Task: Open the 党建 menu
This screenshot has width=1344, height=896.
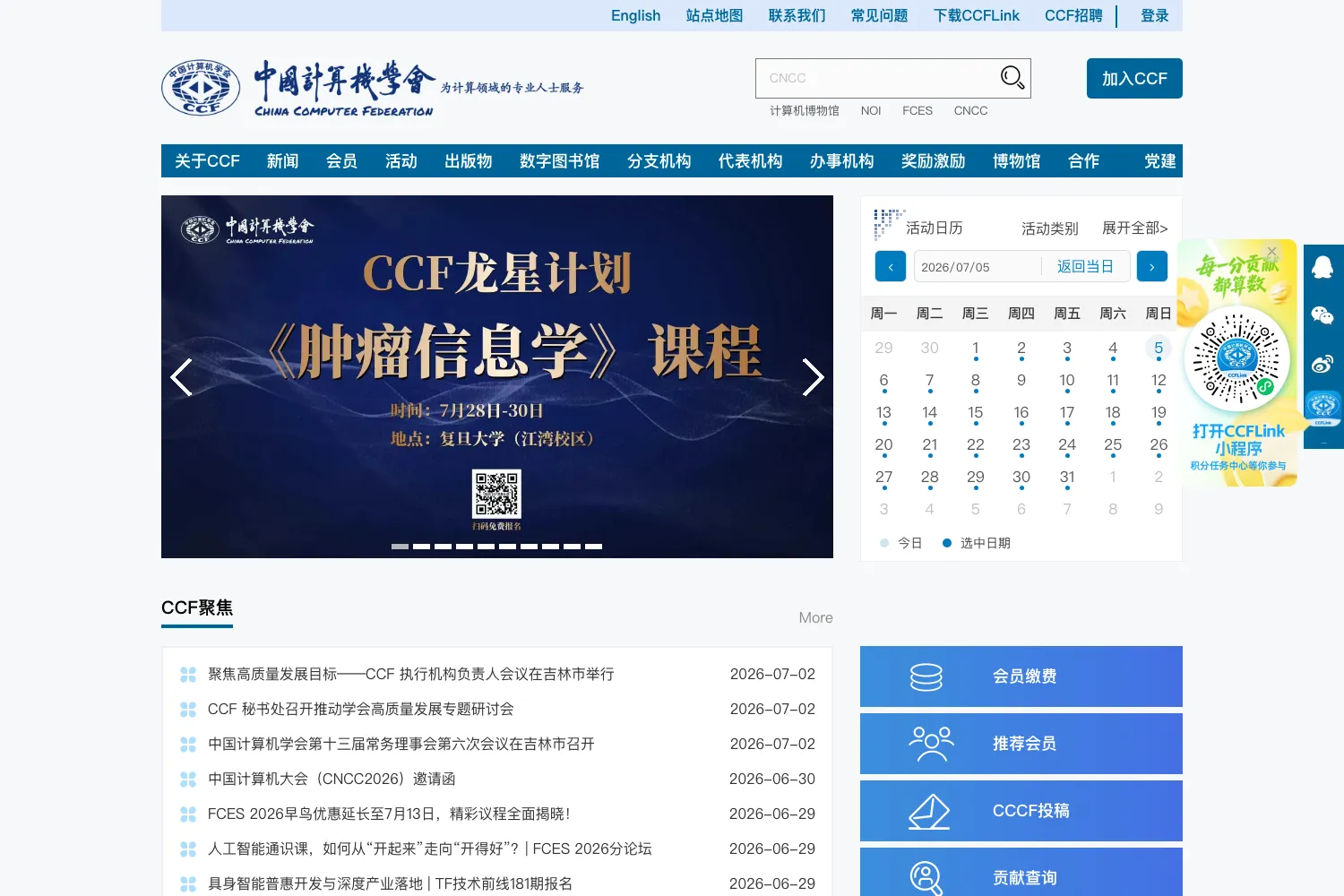Action: 1160,161
